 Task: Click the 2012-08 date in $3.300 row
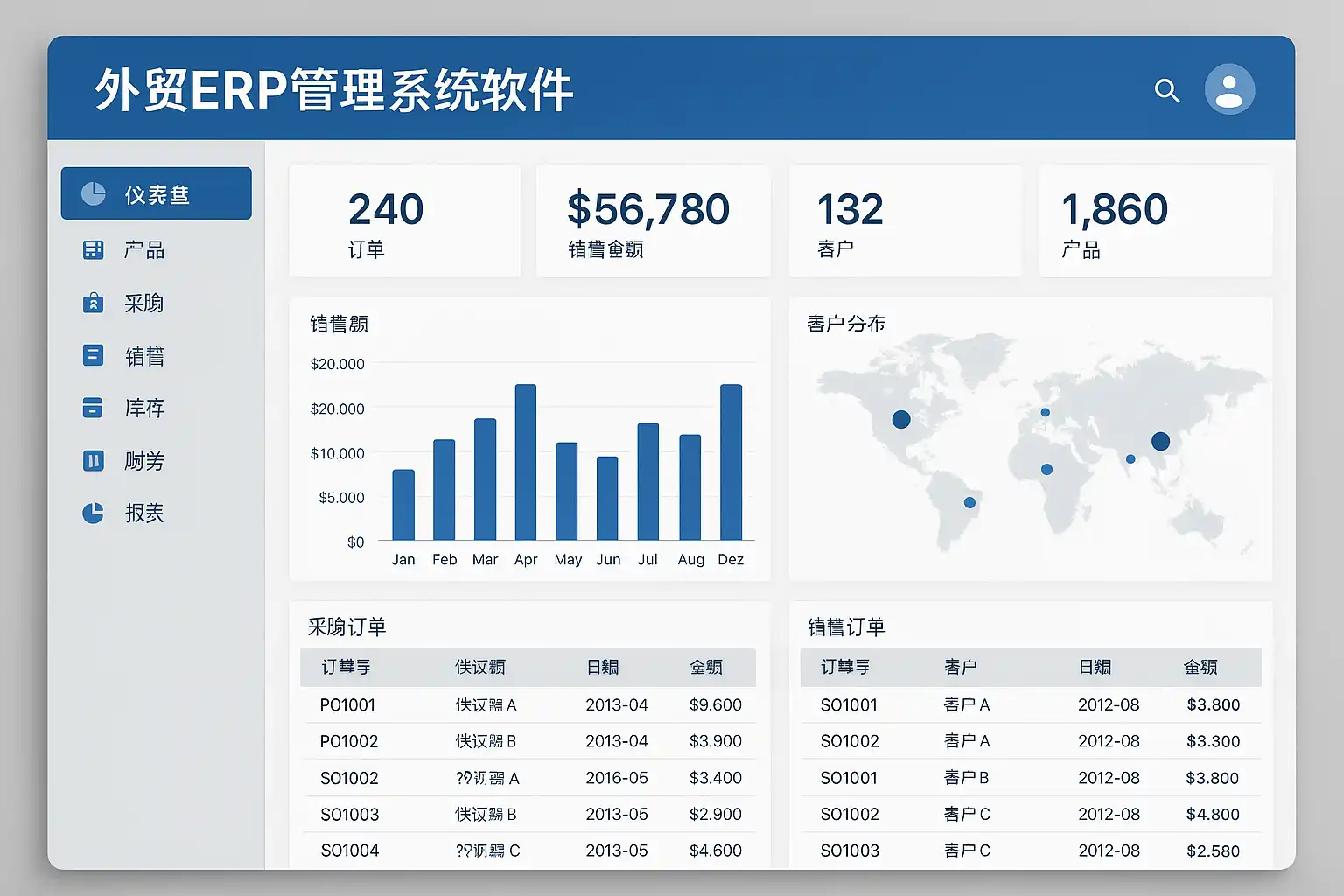pyautogui.click(x=1109, y=741)
